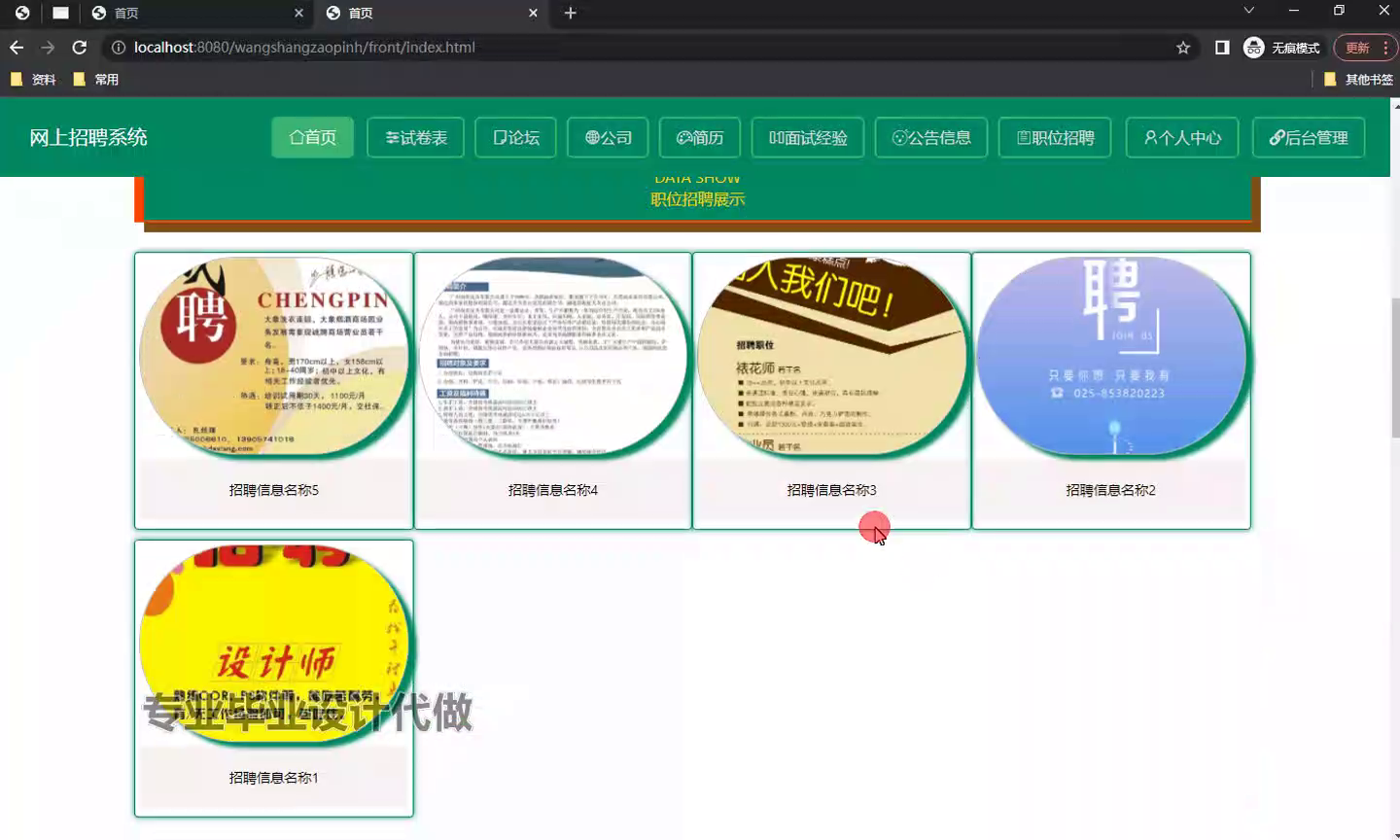
Task: Click the 职位招聘展示 section heading
Action: (x=698, y=199)
